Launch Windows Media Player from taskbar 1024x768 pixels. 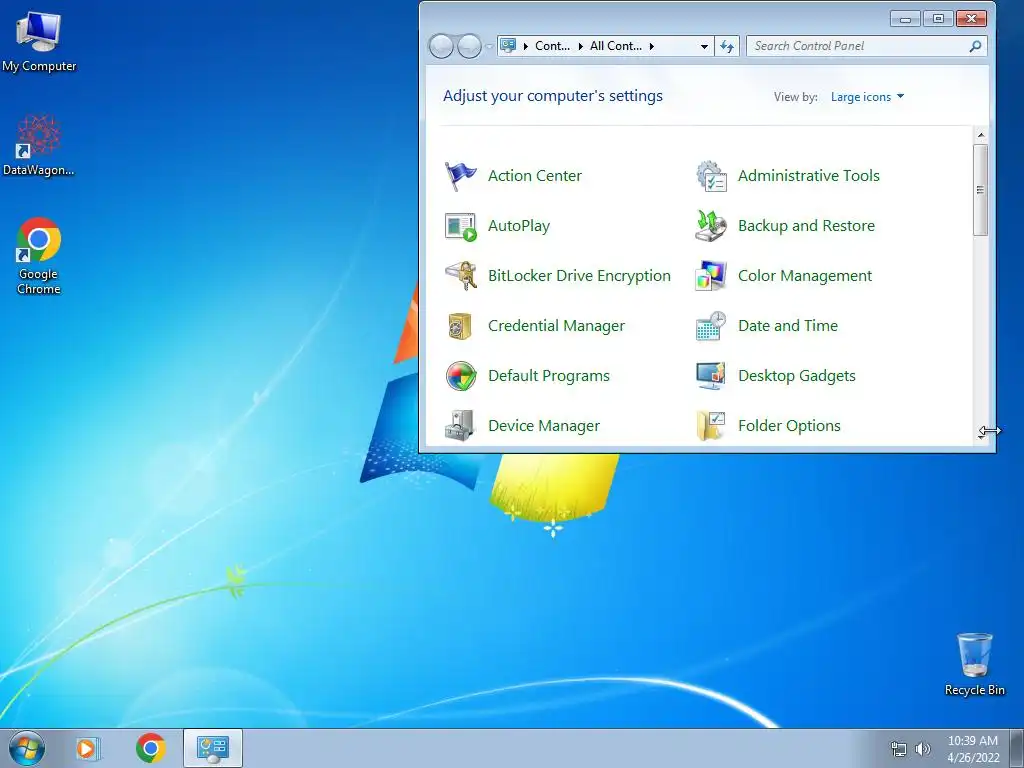click(x=88, y=748)
